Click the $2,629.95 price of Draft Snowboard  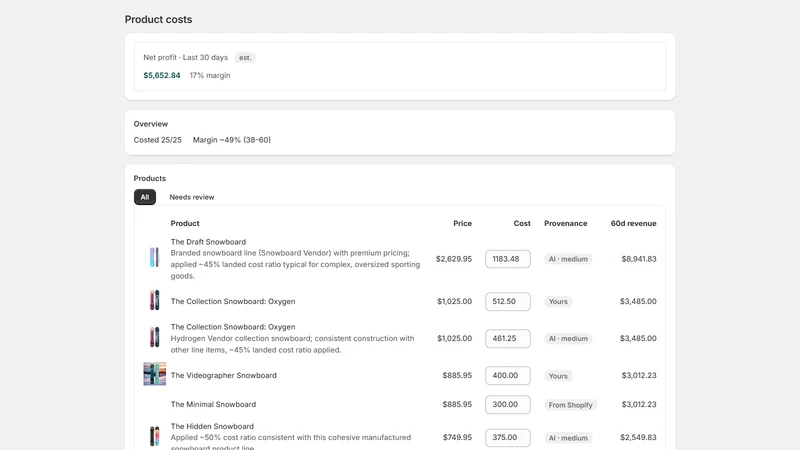point(454,259)
